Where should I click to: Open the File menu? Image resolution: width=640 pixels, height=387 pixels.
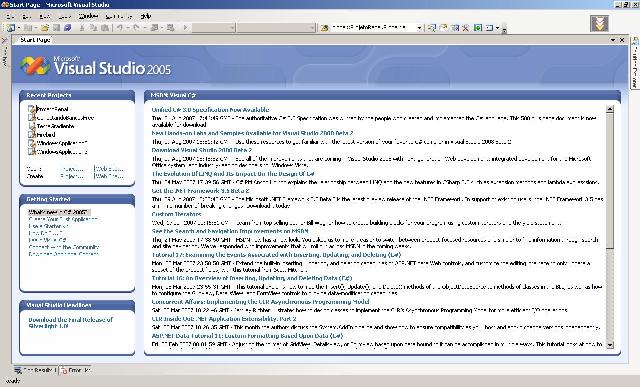coord(11,16)
